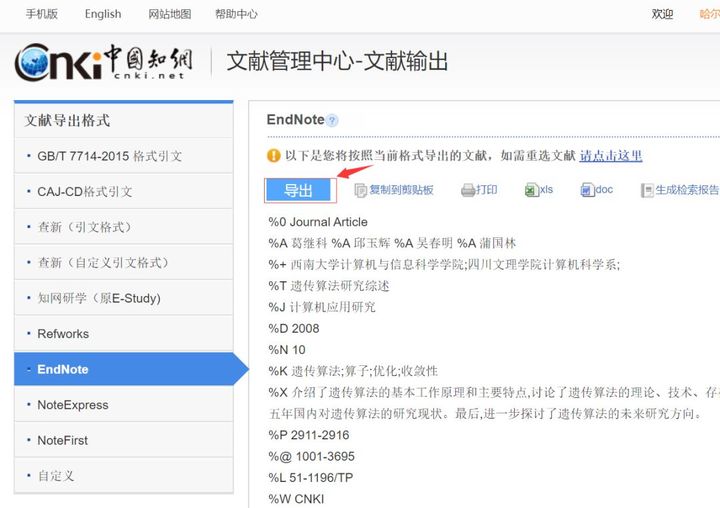Export as xls file link
Viewport: 720px width, 508px height.
pyautogui.click(x=546, y=190)
